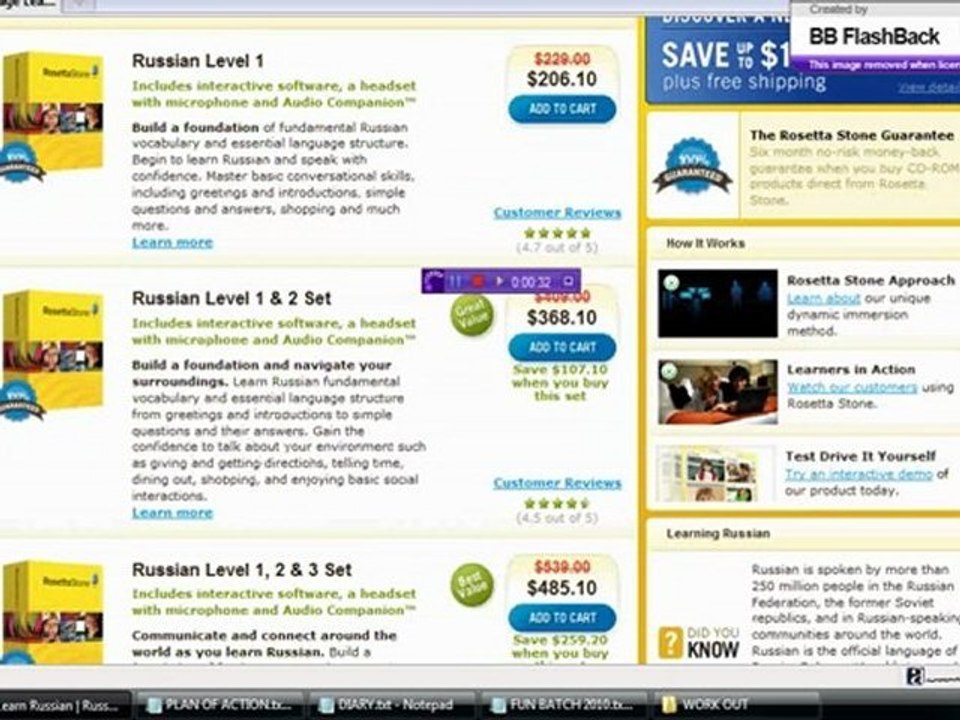Click the $206.10 price
960x720 pixels.
pyautogui.click(x=561, y=79)
